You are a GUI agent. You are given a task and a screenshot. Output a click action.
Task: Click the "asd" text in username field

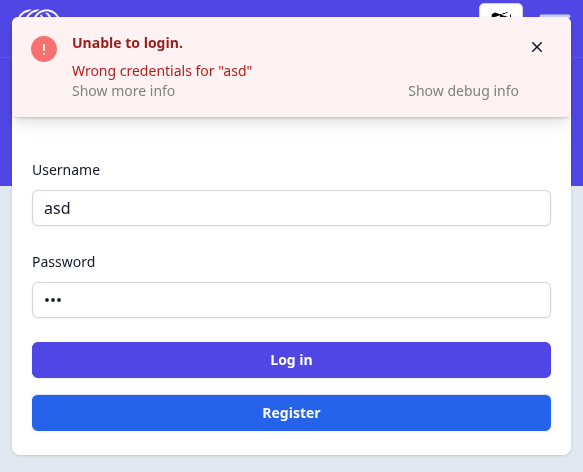[x=57, y=208]
